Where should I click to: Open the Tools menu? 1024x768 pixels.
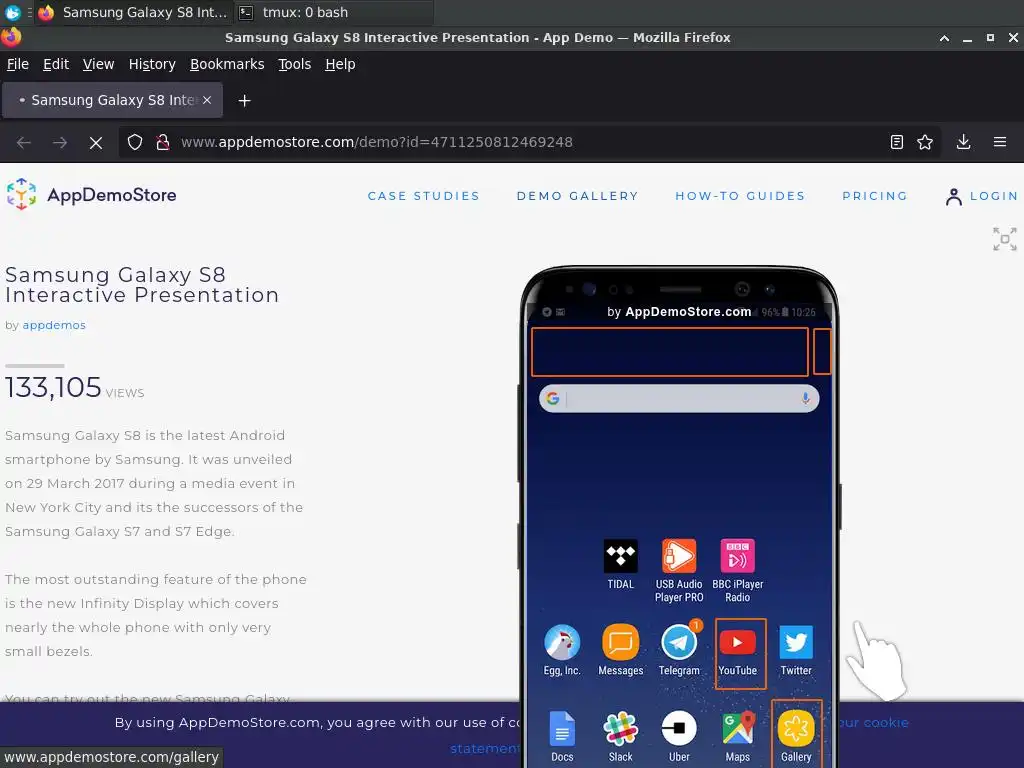click(295, 64)
